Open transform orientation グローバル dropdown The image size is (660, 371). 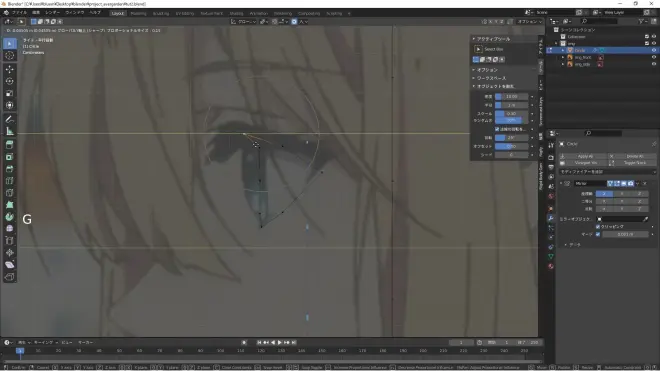pyautogui.click(x=244, y=21)
